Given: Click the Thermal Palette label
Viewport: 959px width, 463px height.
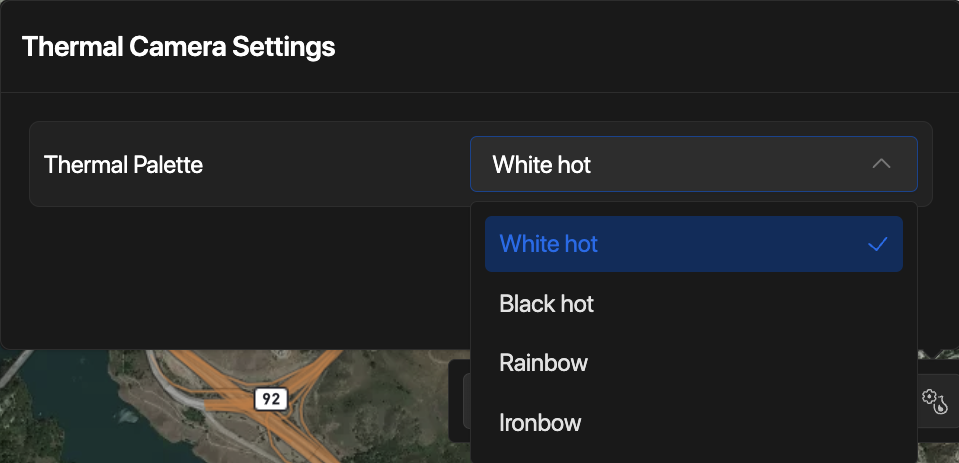Looking at the screenshot, I should tap(124, 165).
